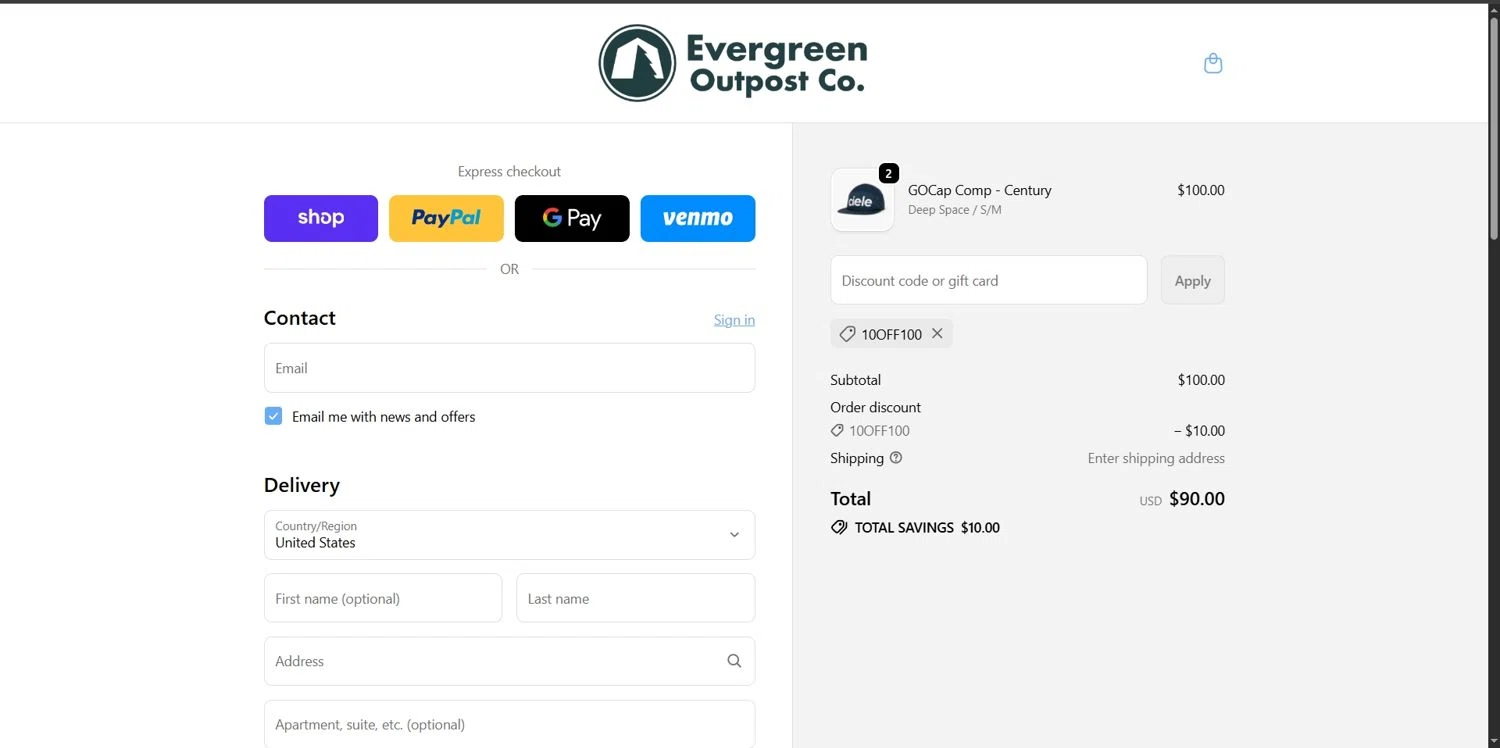This screenshot has height=748, width=1500.
Task: Click the address search magnifier icon
Action: (x=734, y=661)
